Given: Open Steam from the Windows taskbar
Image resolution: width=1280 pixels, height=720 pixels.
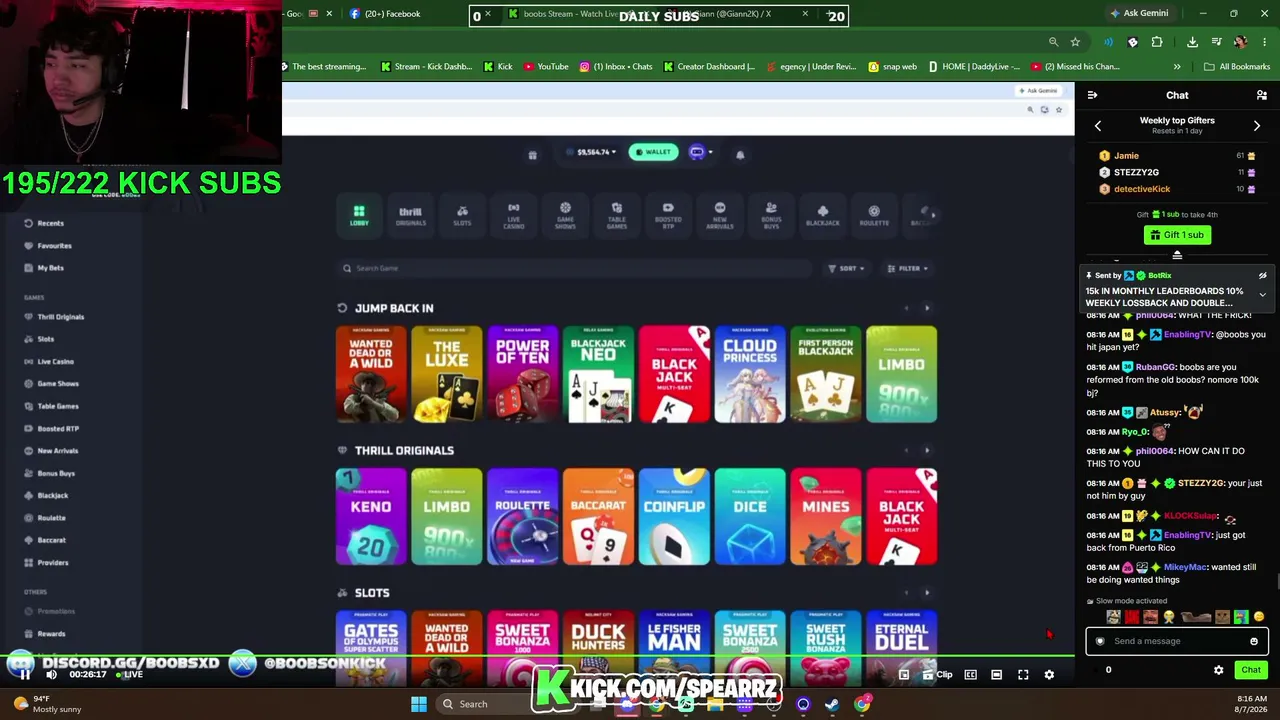Looking at the screenshot, I should click(832, 704).
